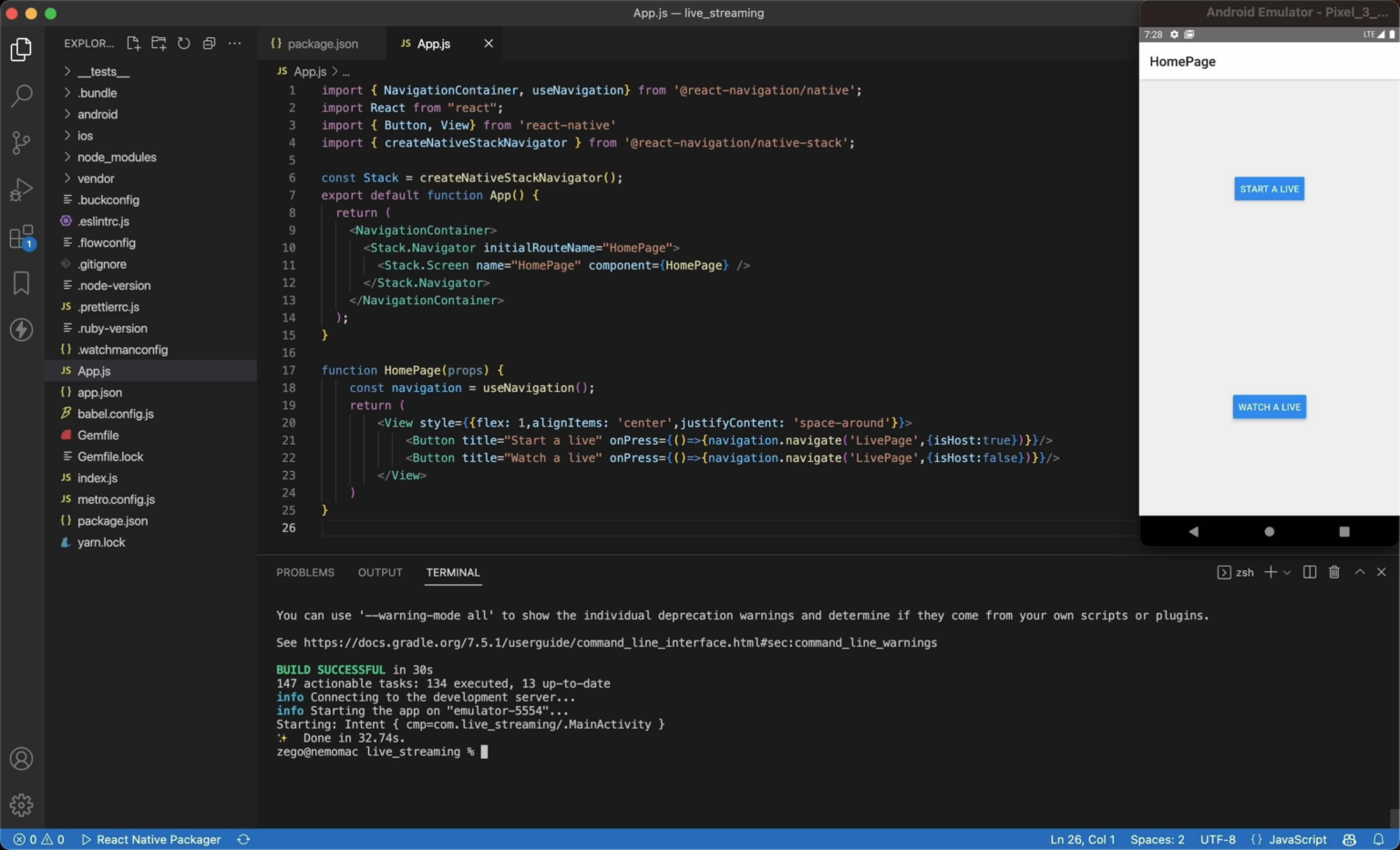Screen dimensions: 1400x850
Task: Kill the terminal using the trash icon
Action: tap(1334, 572)
